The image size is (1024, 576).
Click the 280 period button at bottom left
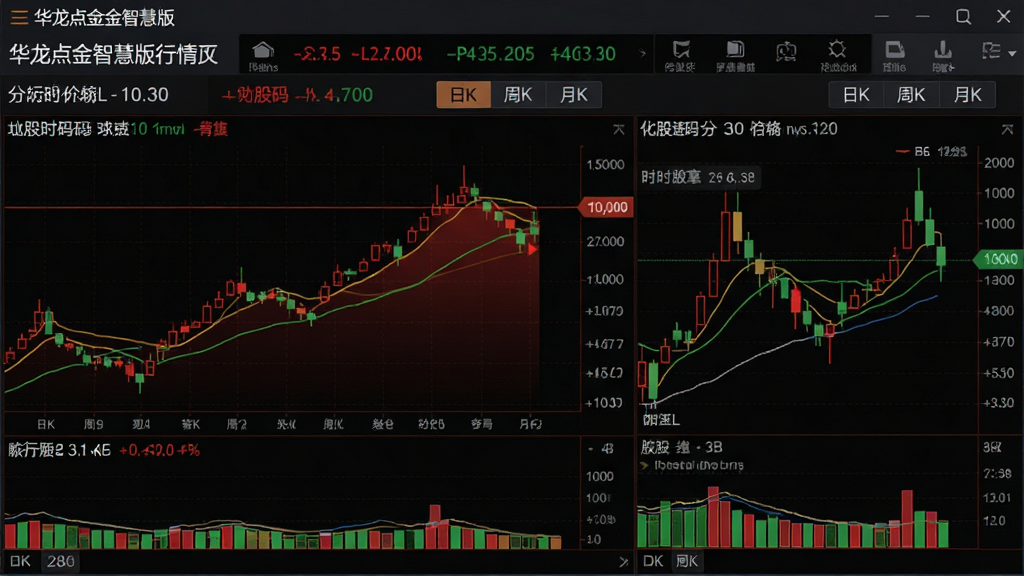coord(60,561)
